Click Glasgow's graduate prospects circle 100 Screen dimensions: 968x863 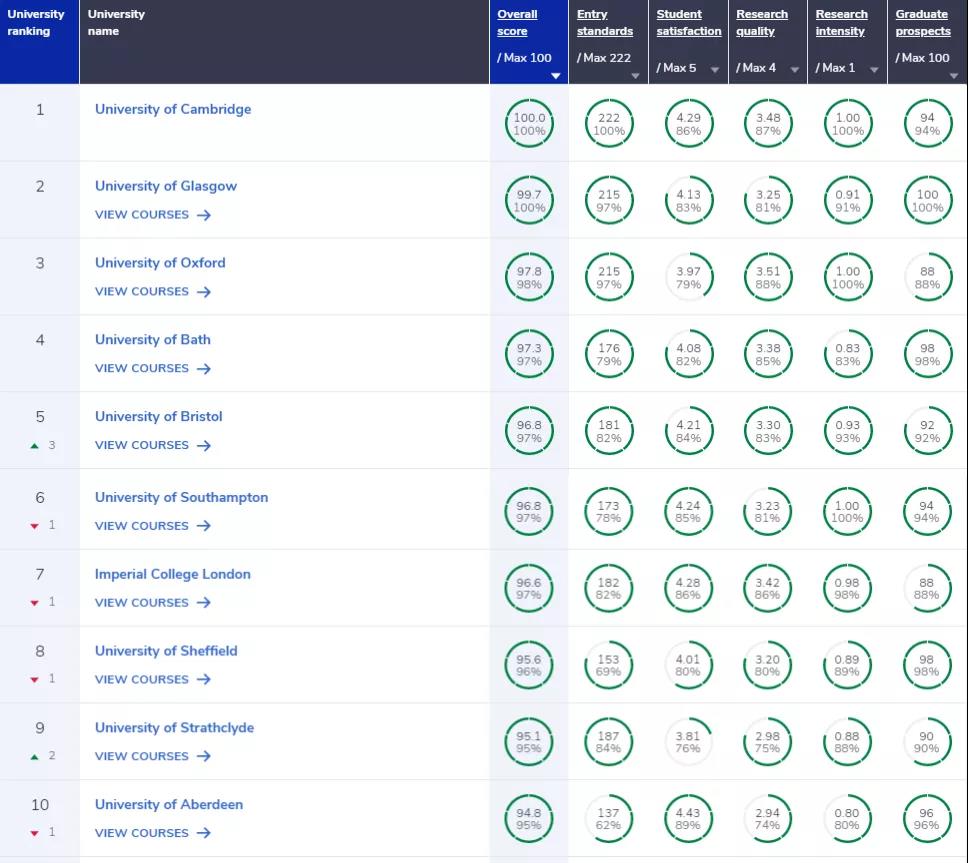pos(927,201)
